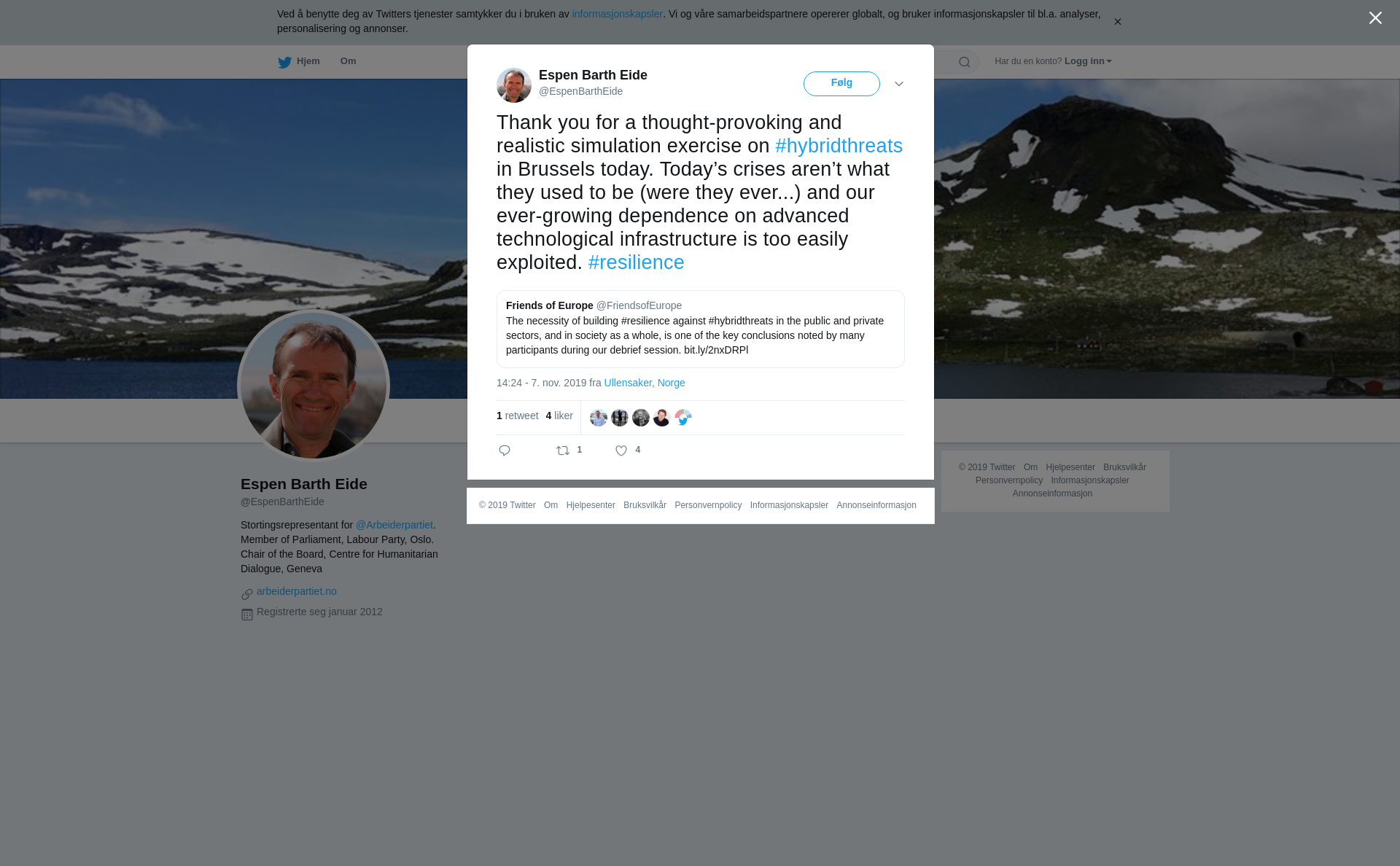Open the #hybridthreats hashtag link
1400x866 pixels.
point(839,146)
